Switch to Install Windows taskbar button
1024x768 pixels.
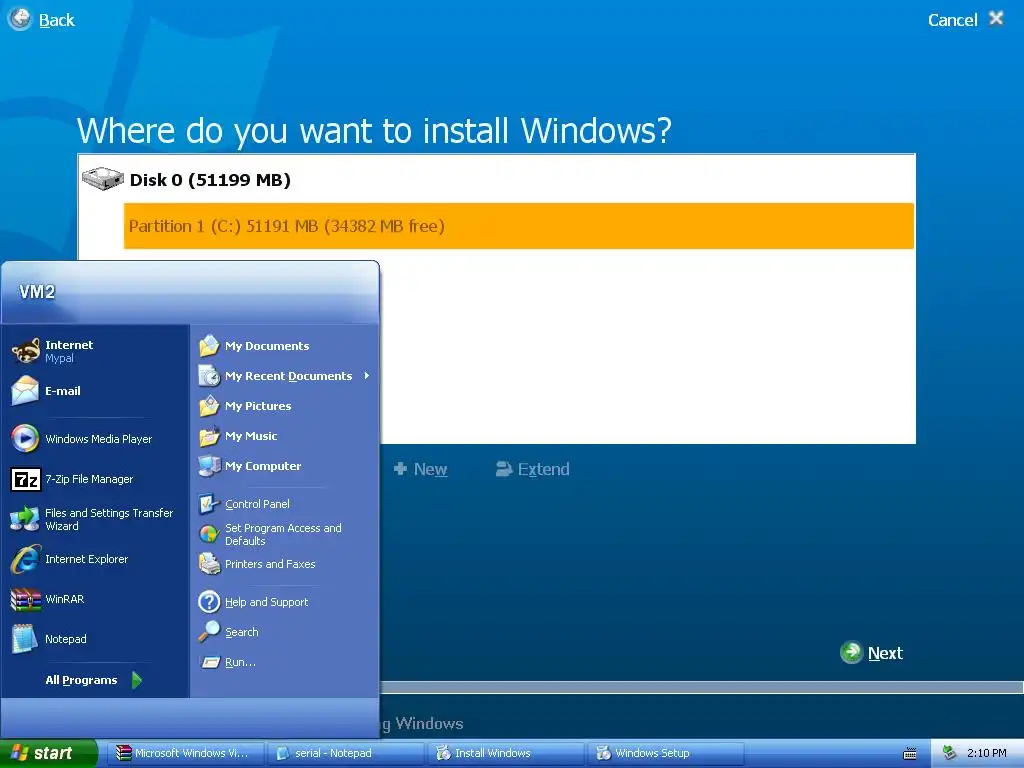pyautogui.click(x=505, y=753)
